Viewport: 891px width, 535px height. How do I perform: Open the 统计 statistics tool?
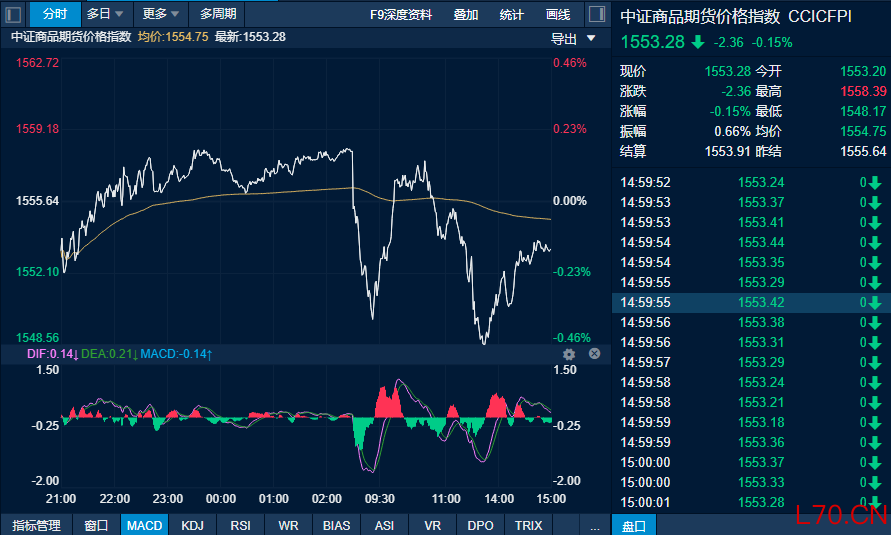point(511,15)
